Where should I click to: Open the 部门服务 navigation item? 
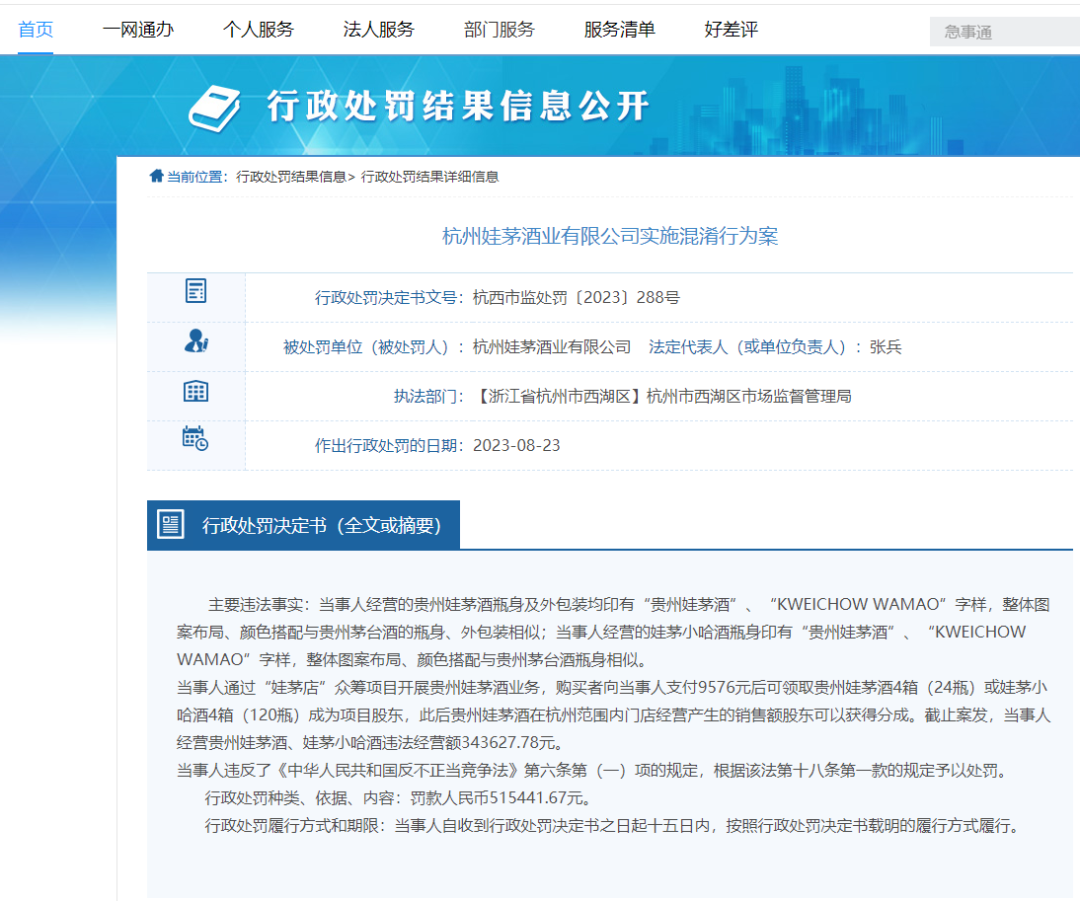[x=499, y=30]
